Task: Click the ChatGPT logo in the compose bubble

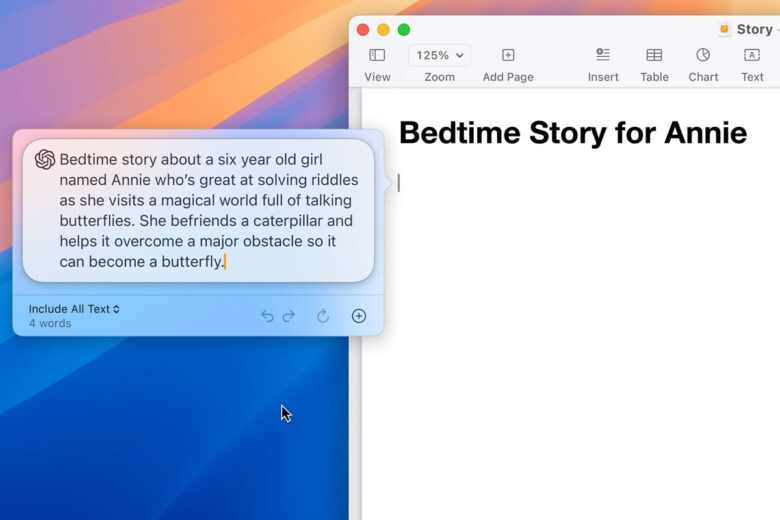Action: click(x=45, y=160)
